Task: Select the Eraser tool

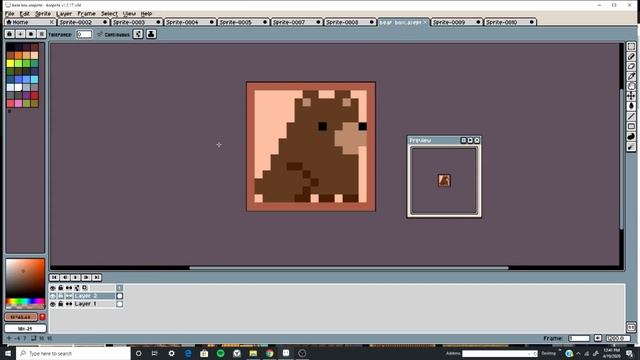Action: coord(631,66)
